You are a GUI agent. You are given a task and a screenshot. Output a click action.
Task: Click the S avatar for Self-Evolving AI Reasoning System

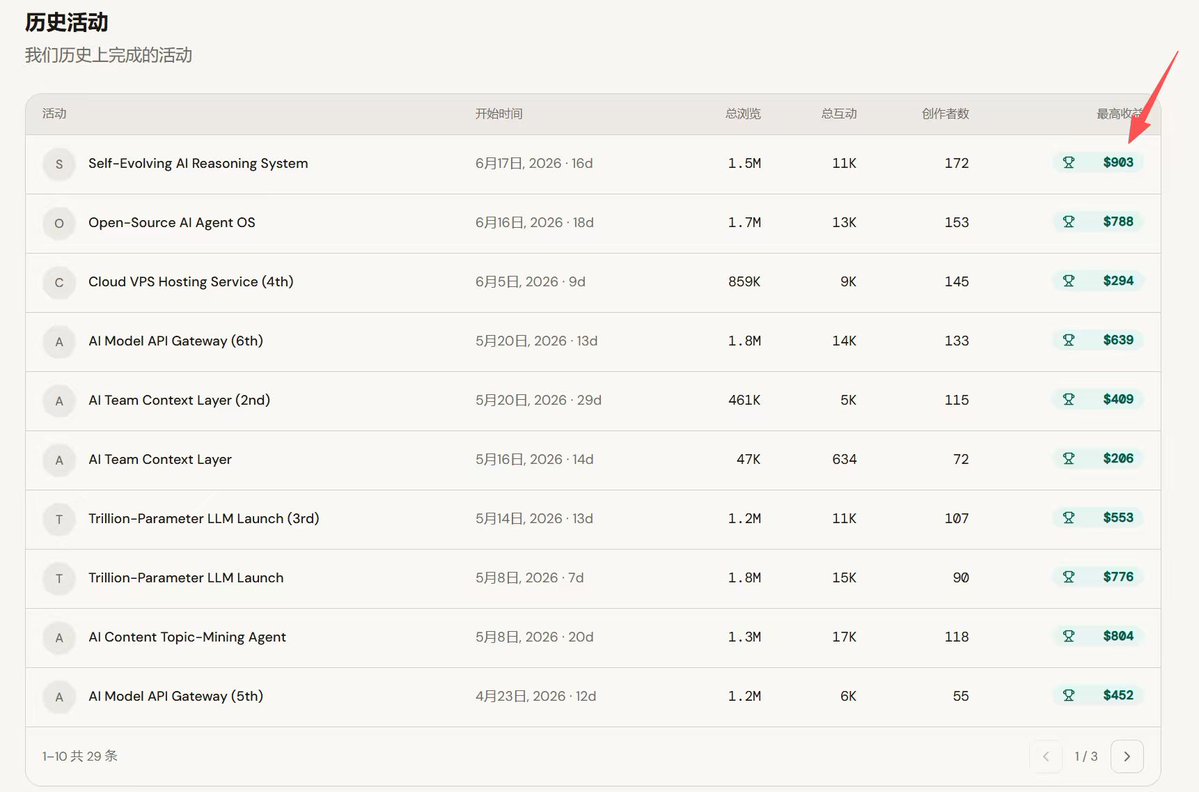pos(59,164)
